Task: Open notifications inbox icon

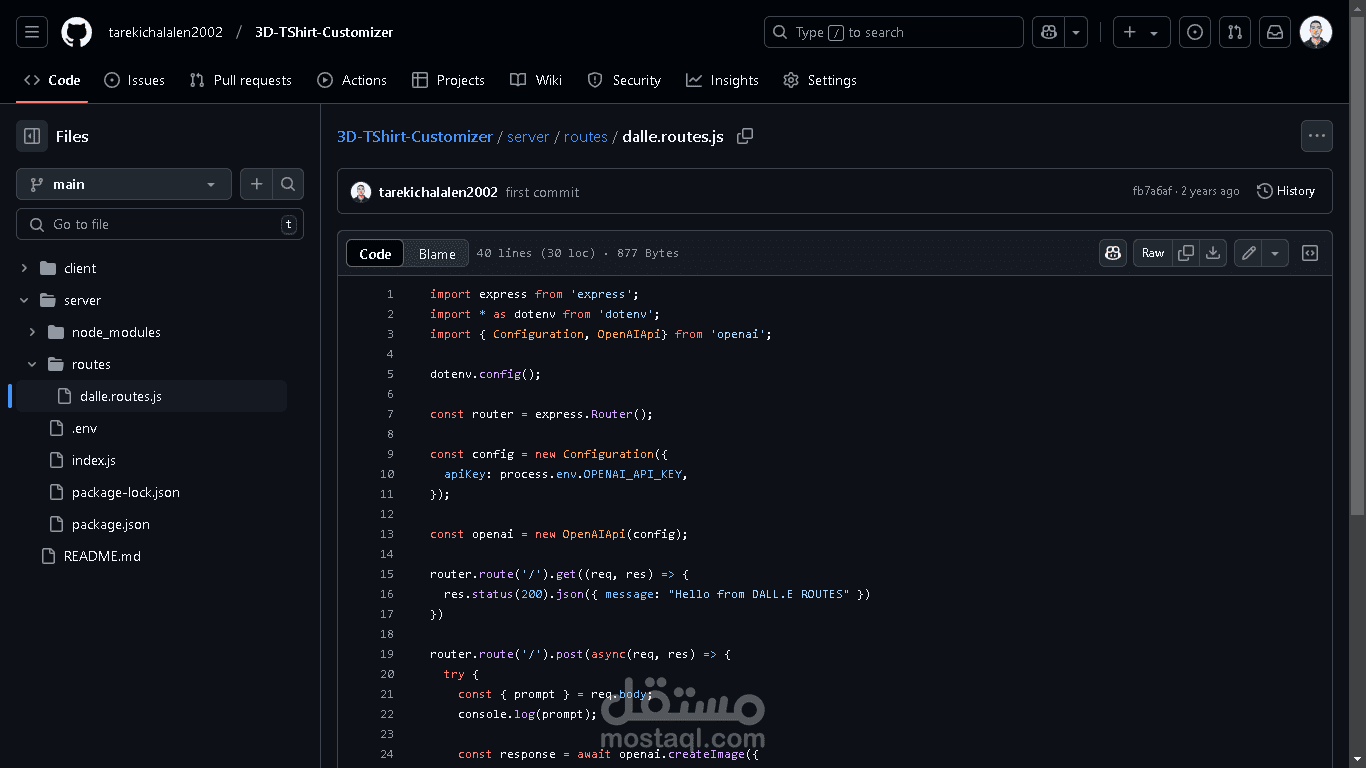Action: (1275, 32)
